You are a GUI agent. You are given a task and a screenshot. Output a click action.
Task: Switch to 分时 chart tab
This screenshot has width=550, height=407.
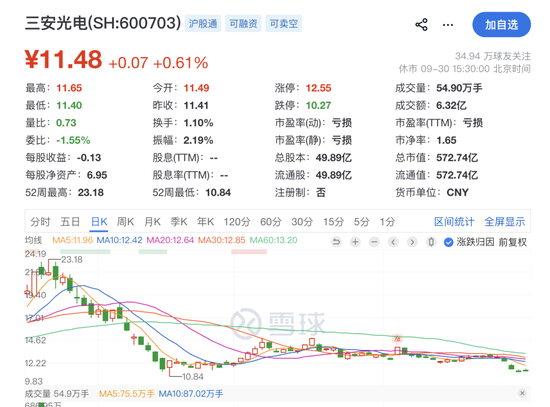(40, 222)
